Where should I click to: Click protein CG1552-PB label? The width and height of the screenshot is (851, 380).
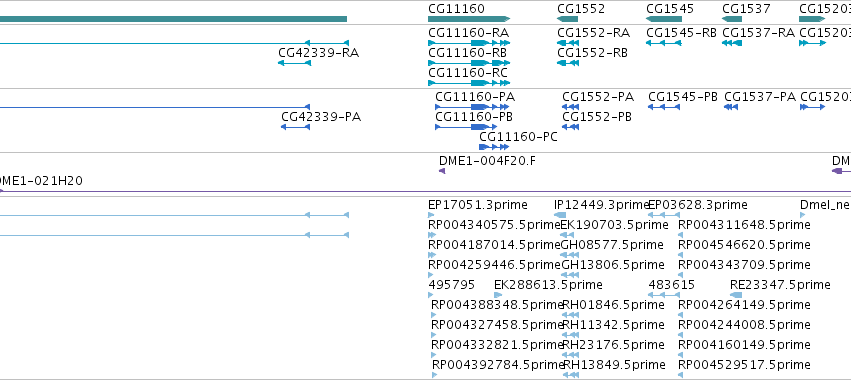click(x=597, y=117)
